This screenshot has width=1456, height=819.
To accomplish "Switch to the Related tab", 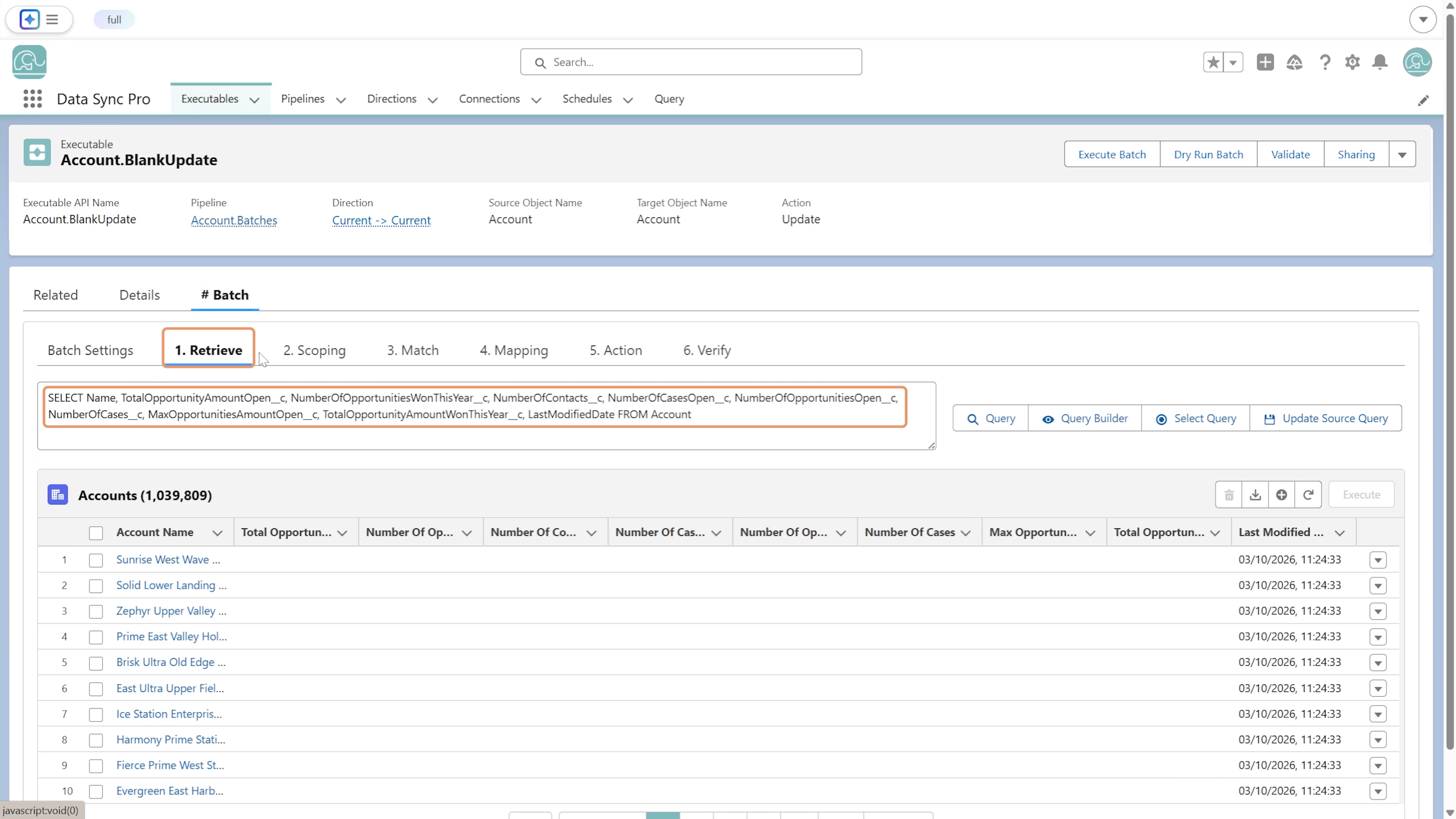I will pyautogui.click(x=55, y=295).
